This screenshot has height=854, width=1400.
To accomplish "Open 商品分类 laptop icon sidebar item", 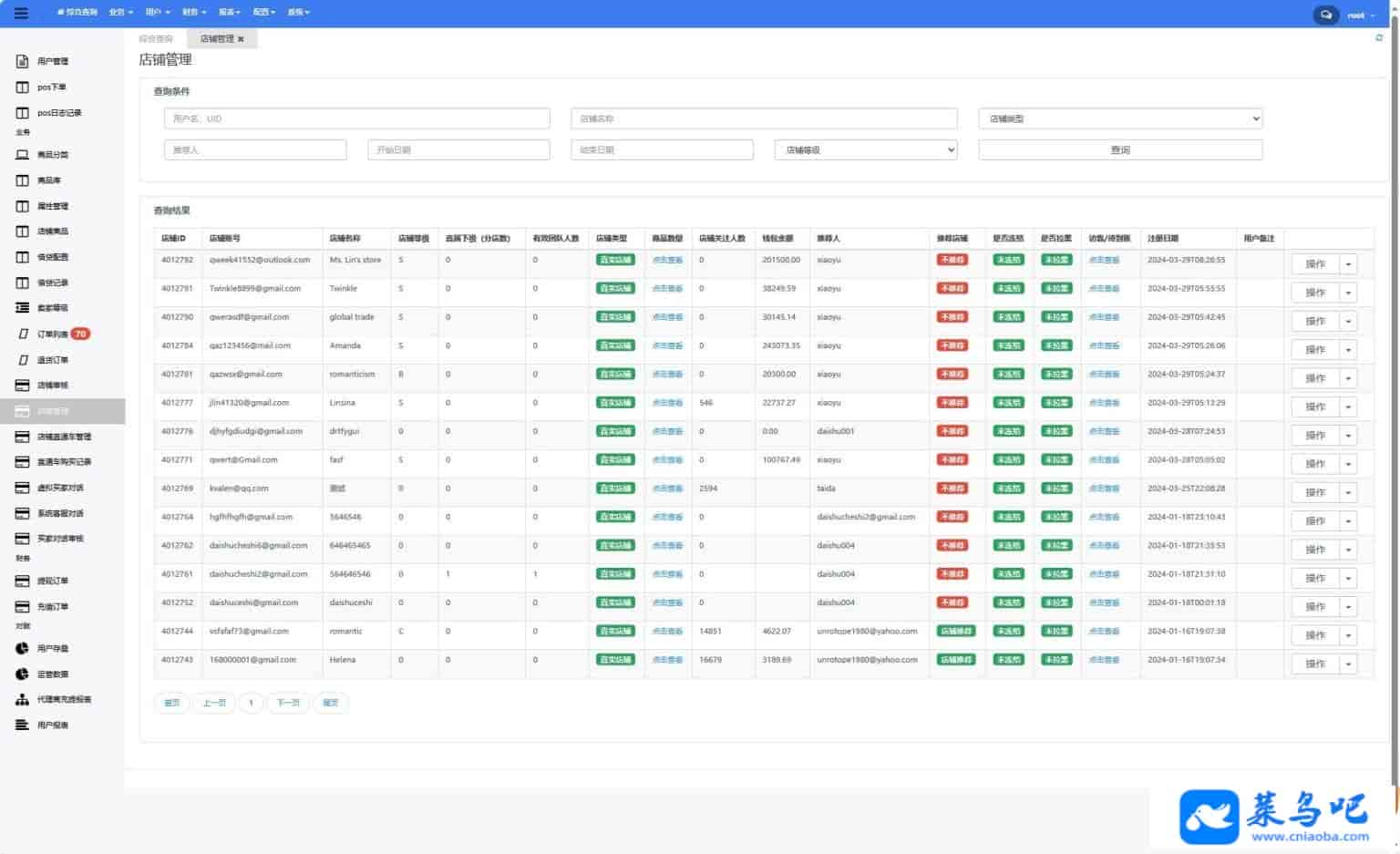I will [x=52, y=155].
